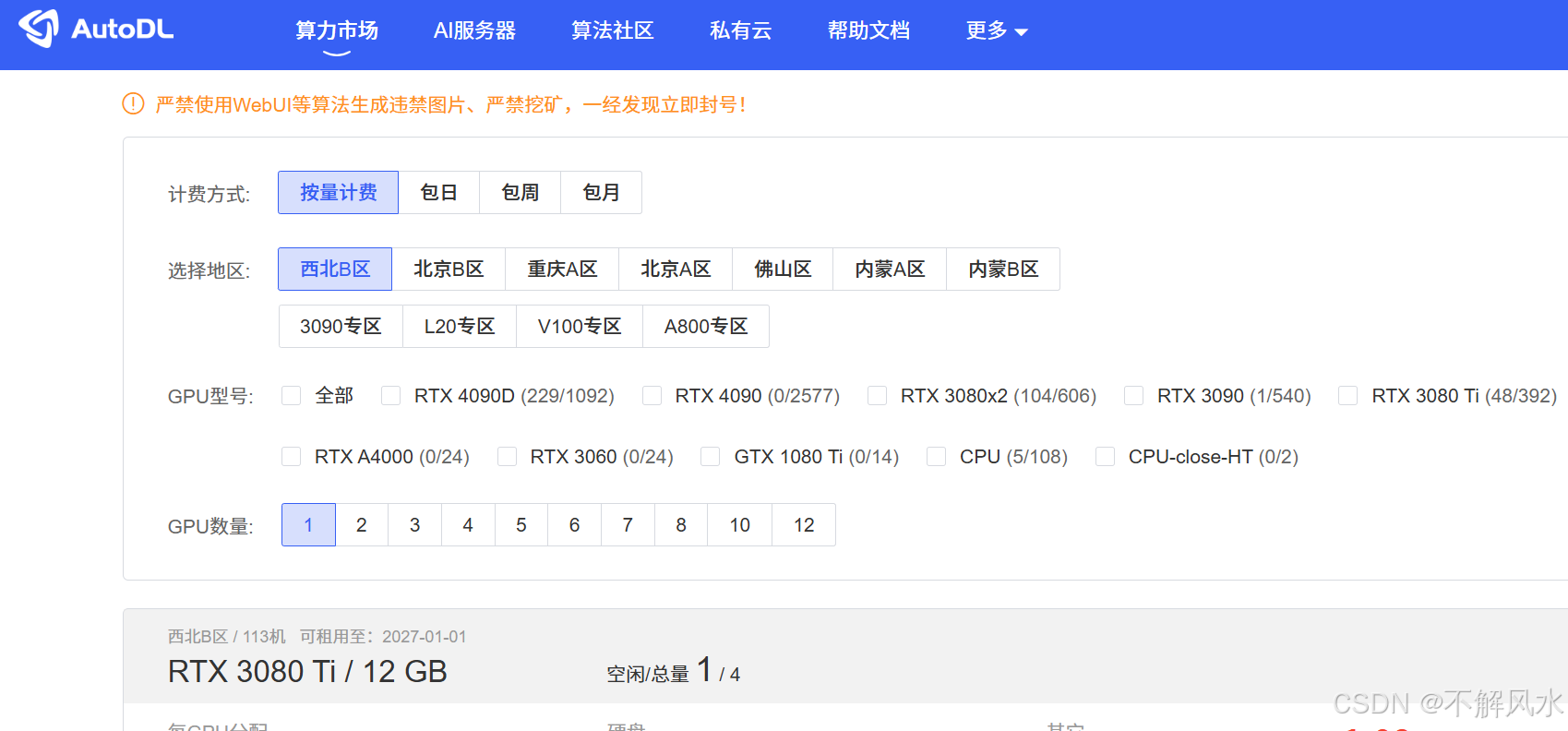The width and height of the screenshot is (1568, 731).
Task: Pick the 3090专区 zone
Action: (341, 326)
